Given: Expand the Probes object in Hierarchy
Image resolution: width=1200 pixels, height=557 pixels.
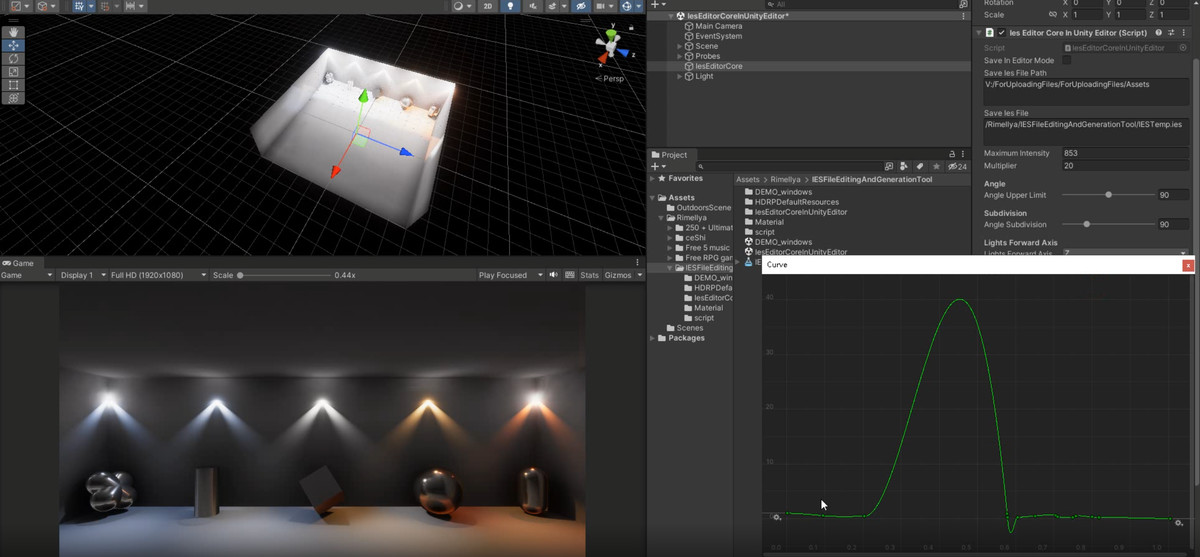Looking at the screenshot, I should [x=680, y=56].
